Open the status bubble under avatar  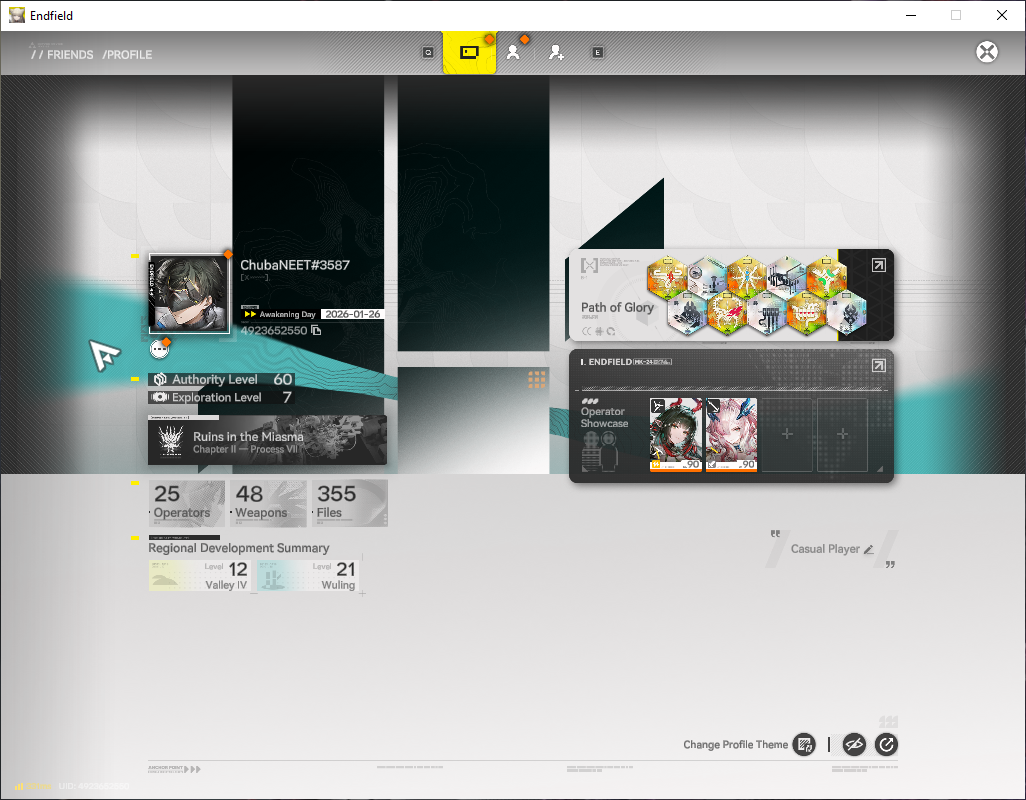[x=159, y=349]
